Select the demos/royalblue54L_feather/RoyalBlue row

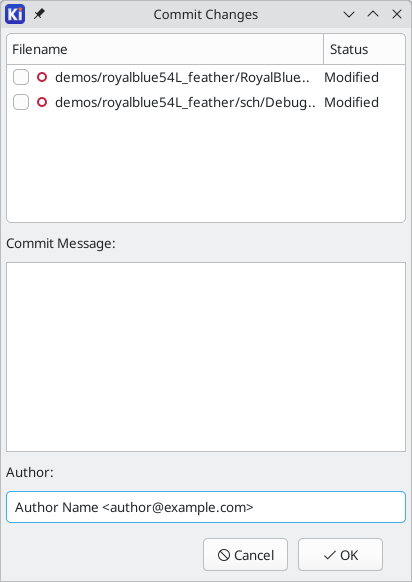tap(206, 77)
